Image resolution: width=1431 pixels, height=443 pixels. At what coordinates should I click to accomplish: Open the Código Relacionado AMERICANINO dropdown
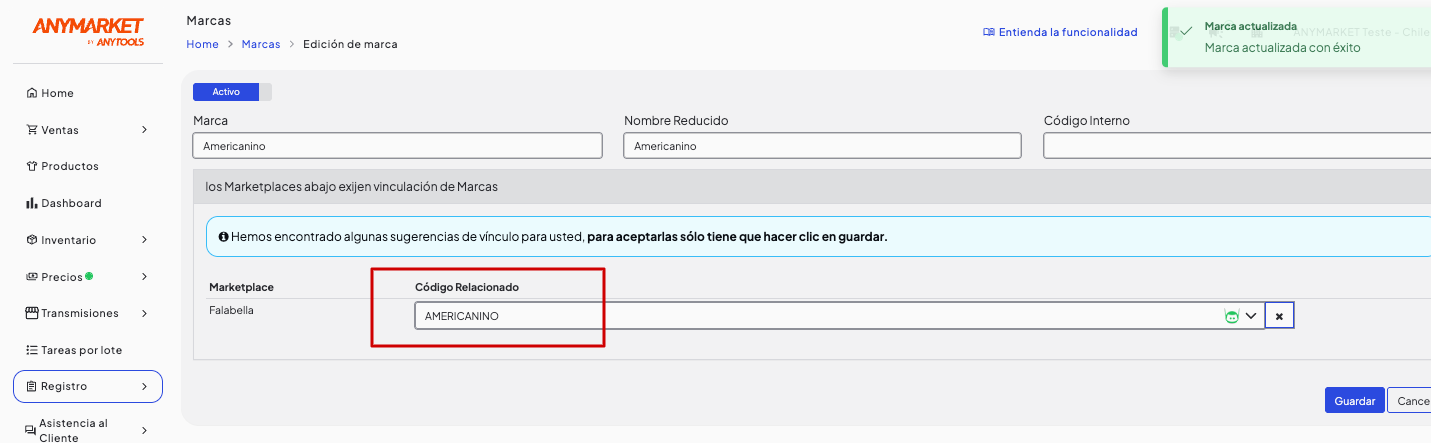839,316
